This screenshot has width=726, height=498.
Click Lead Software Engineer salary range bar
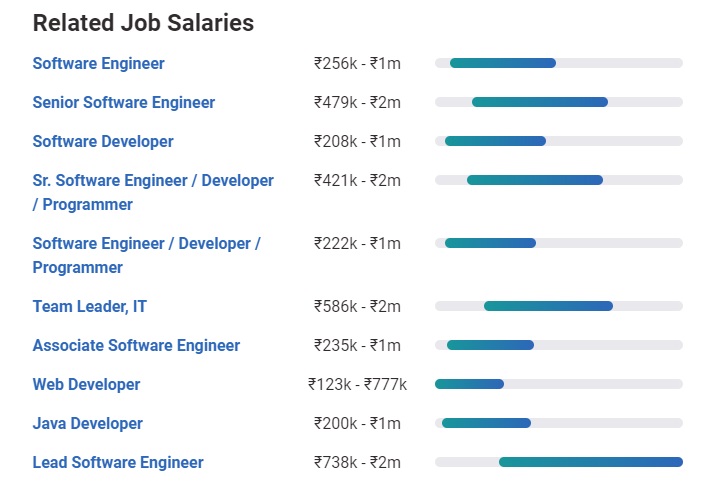tap(590, 462)
